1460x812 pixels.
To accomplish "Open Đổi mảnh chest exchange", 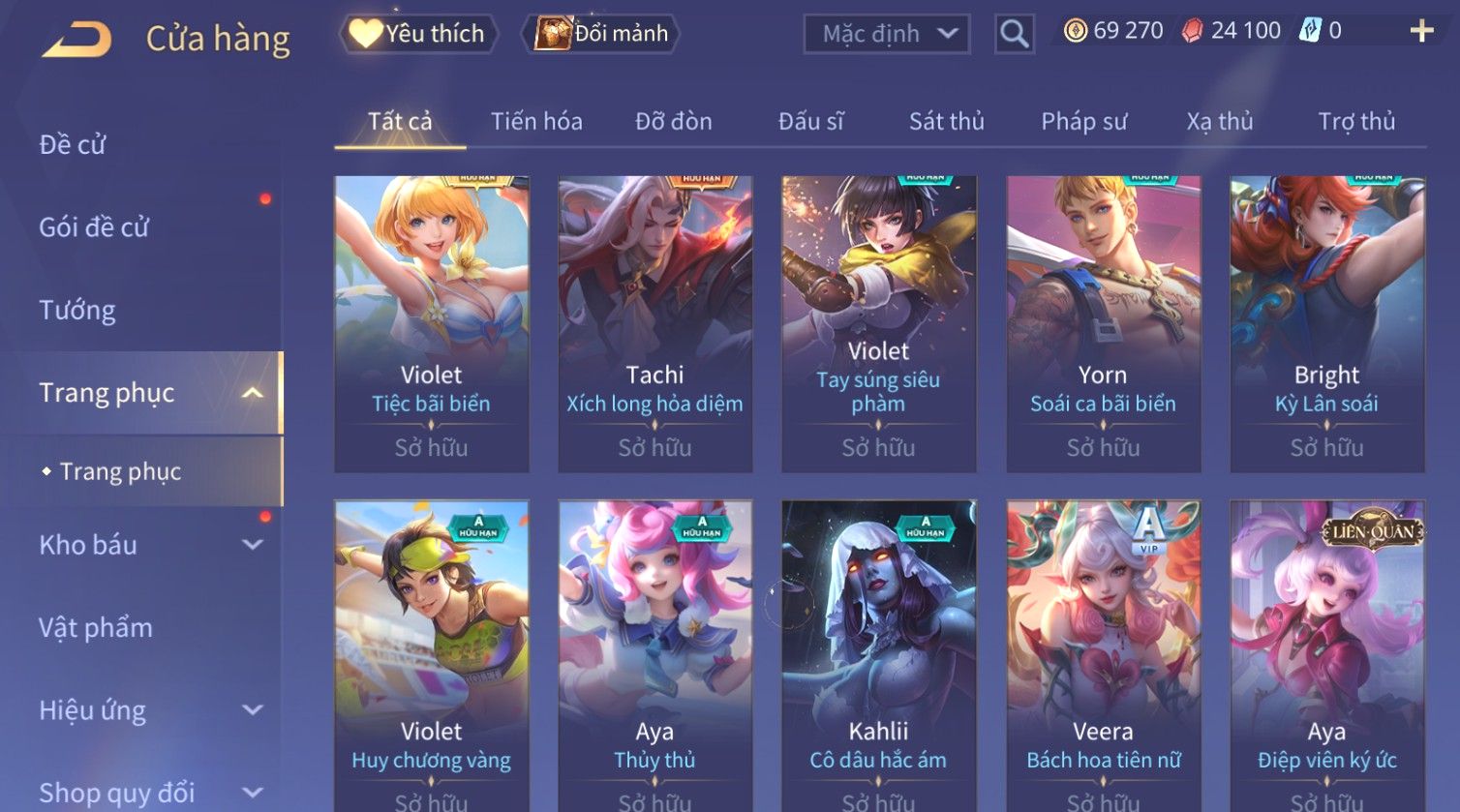I will tap(601, 34).
